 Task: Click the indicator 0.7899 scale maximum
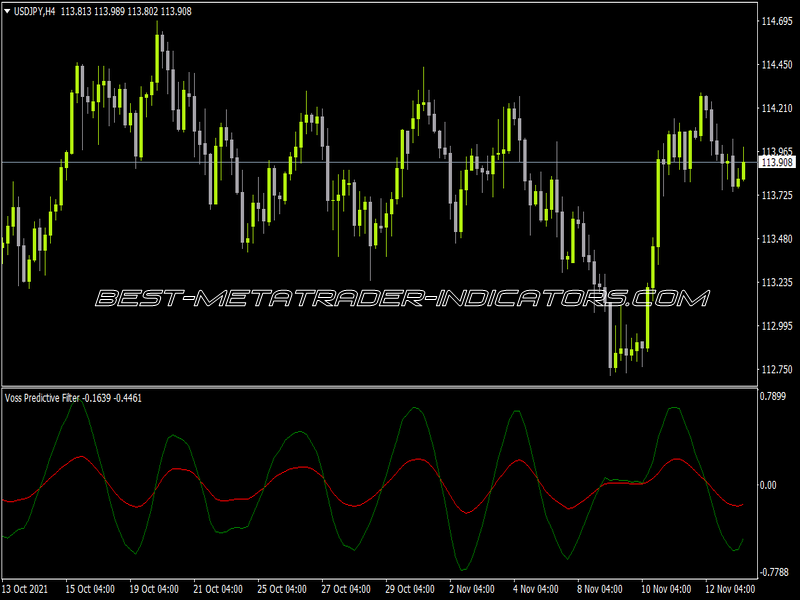pos(773,396)
